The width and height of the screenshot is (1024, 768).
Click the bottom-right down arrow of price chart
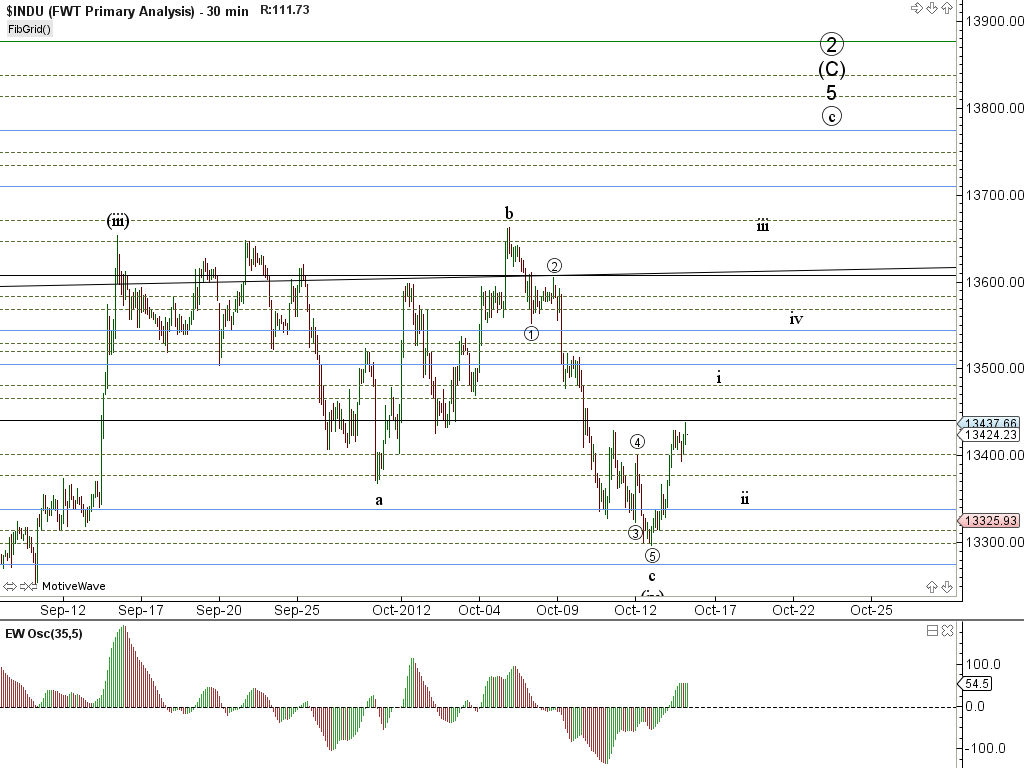click(x=946, y=586)
